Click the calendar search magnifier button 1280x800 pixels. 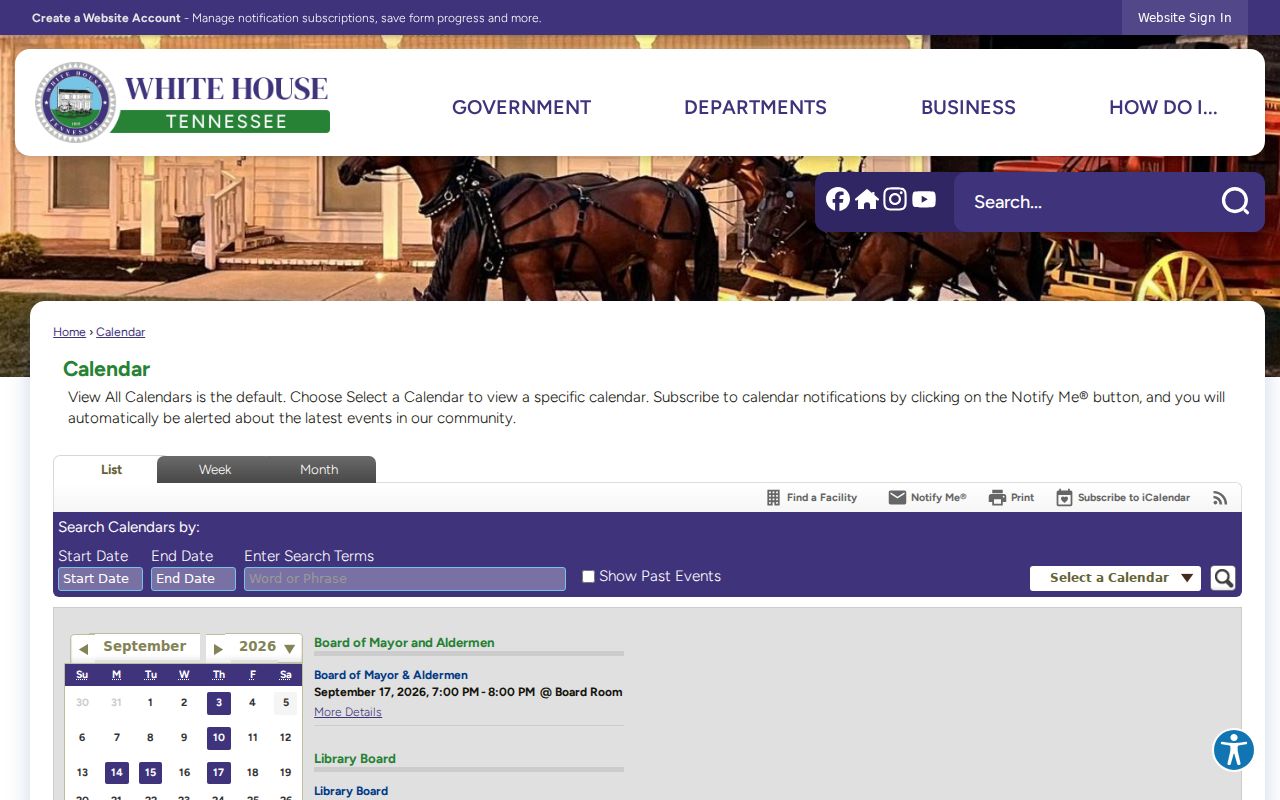[1223, 578]
